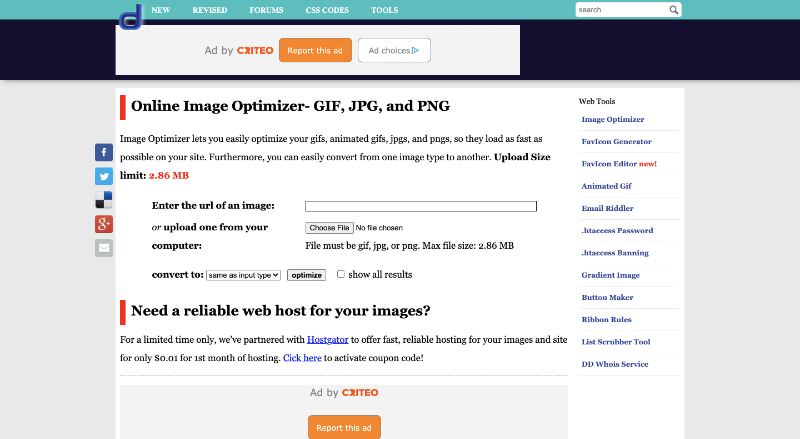Toggle the 'show all results' checkbox
This screenshot has width=800, height=439.
click(x=340, y=274)
